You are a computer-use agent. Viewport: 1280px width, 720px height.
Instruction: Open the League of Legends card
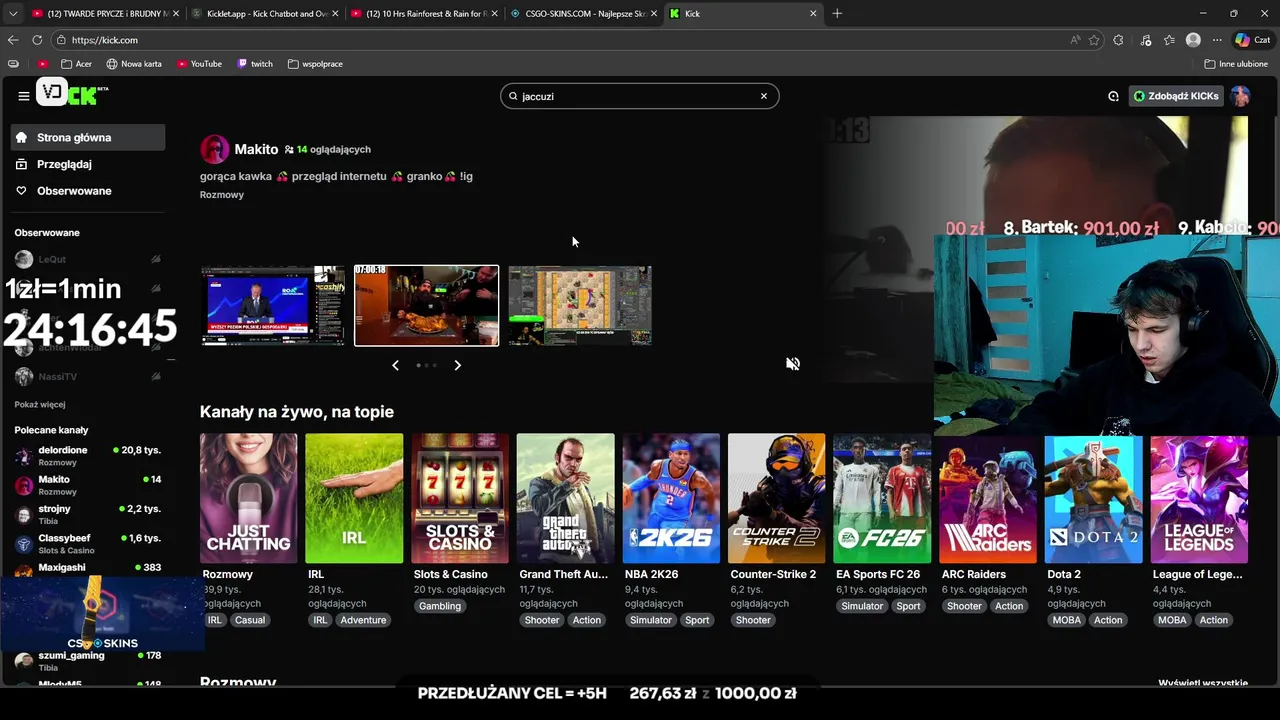(1199, 498)
